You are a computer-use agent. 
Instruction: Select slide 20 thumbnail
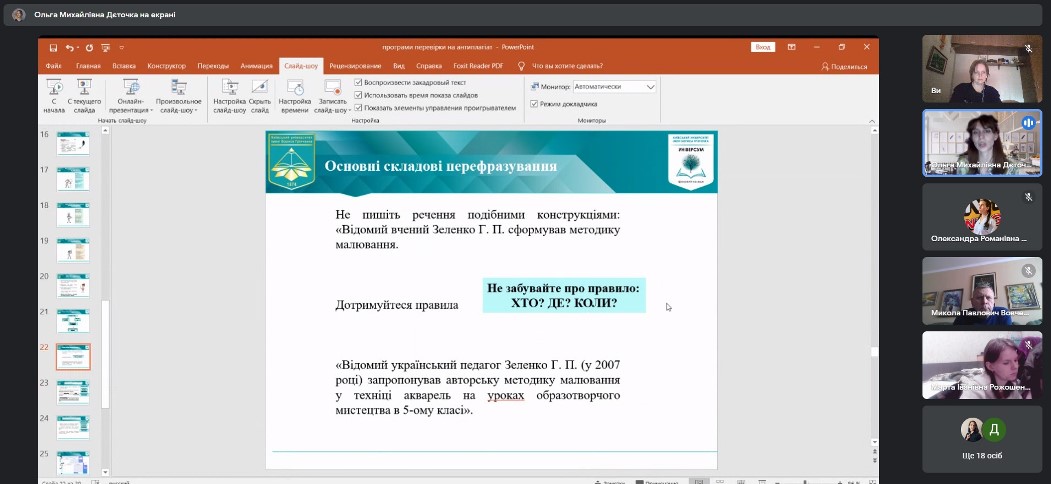[73, 286]
